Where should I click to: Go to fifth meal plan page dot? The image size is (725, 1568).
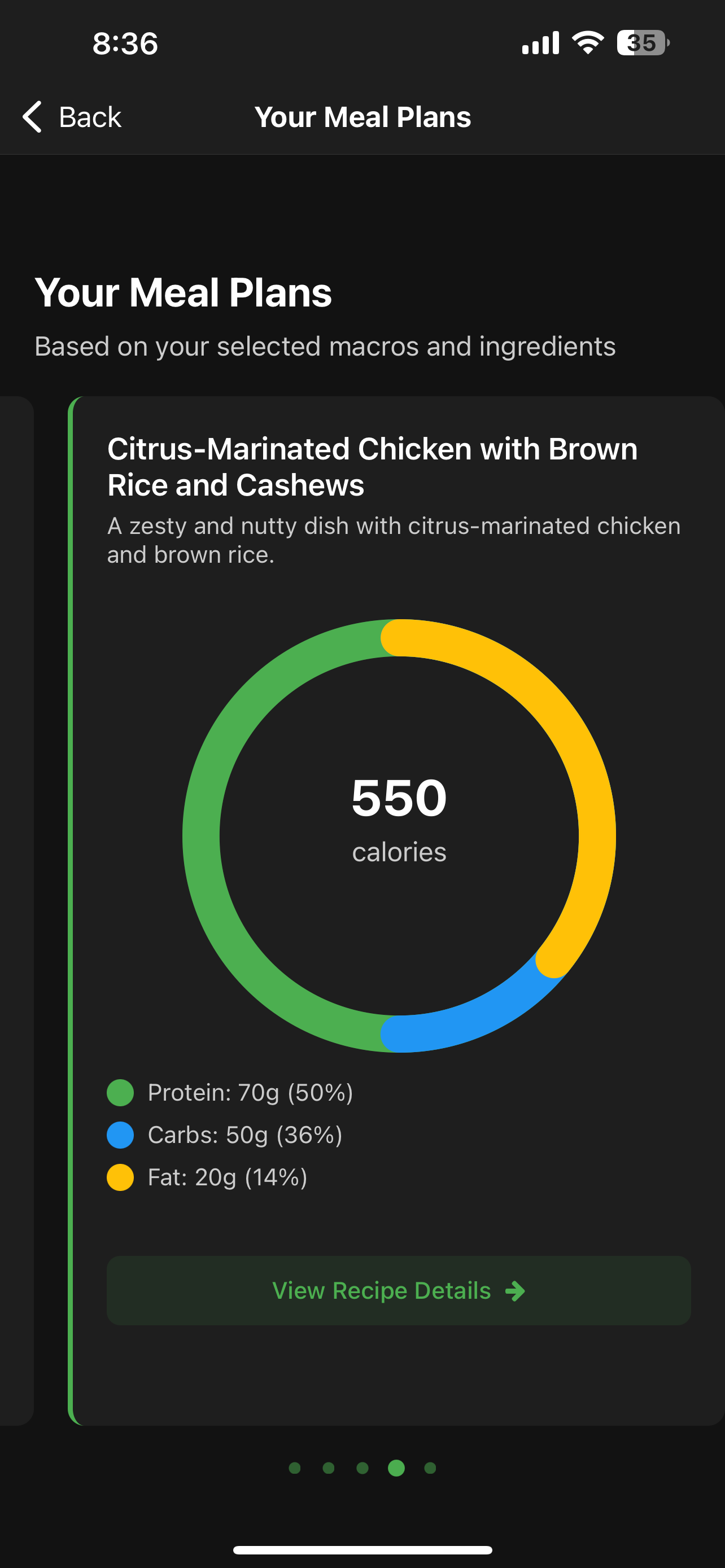coord(430,1468)
